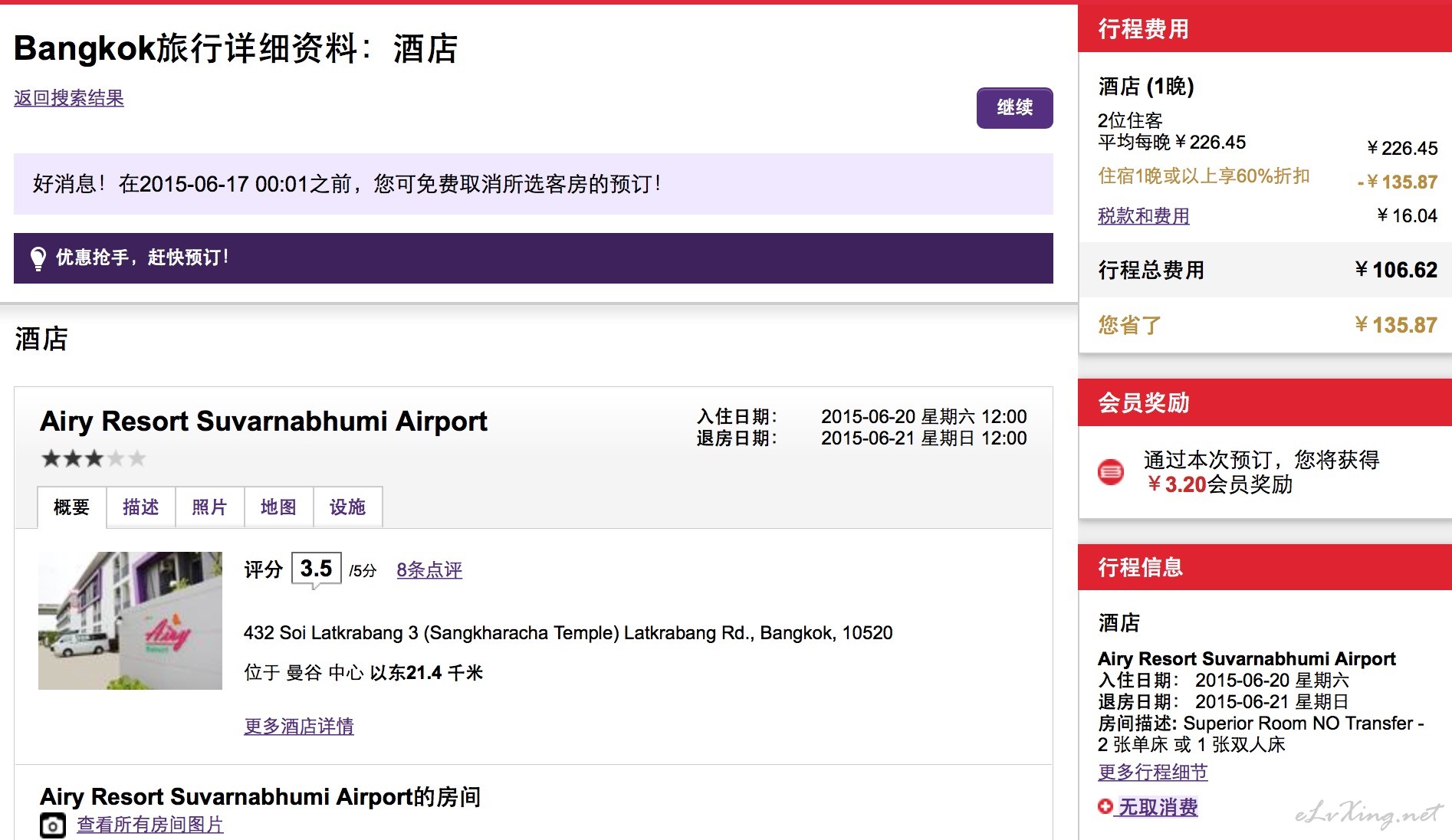Click the 行程费用 panel header
The width and height of the screenshot is (1452, 840).
1265,29
